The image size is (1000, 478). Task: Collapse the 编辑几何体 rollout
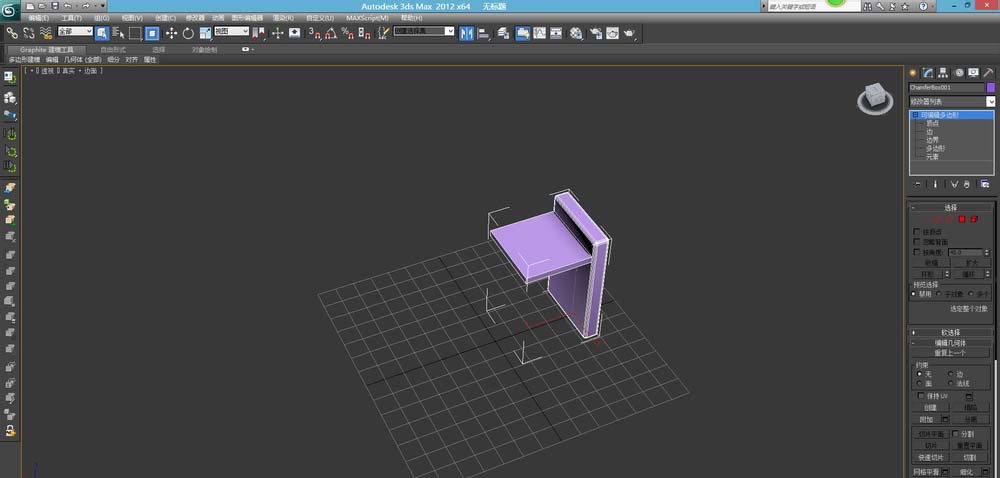951,343
